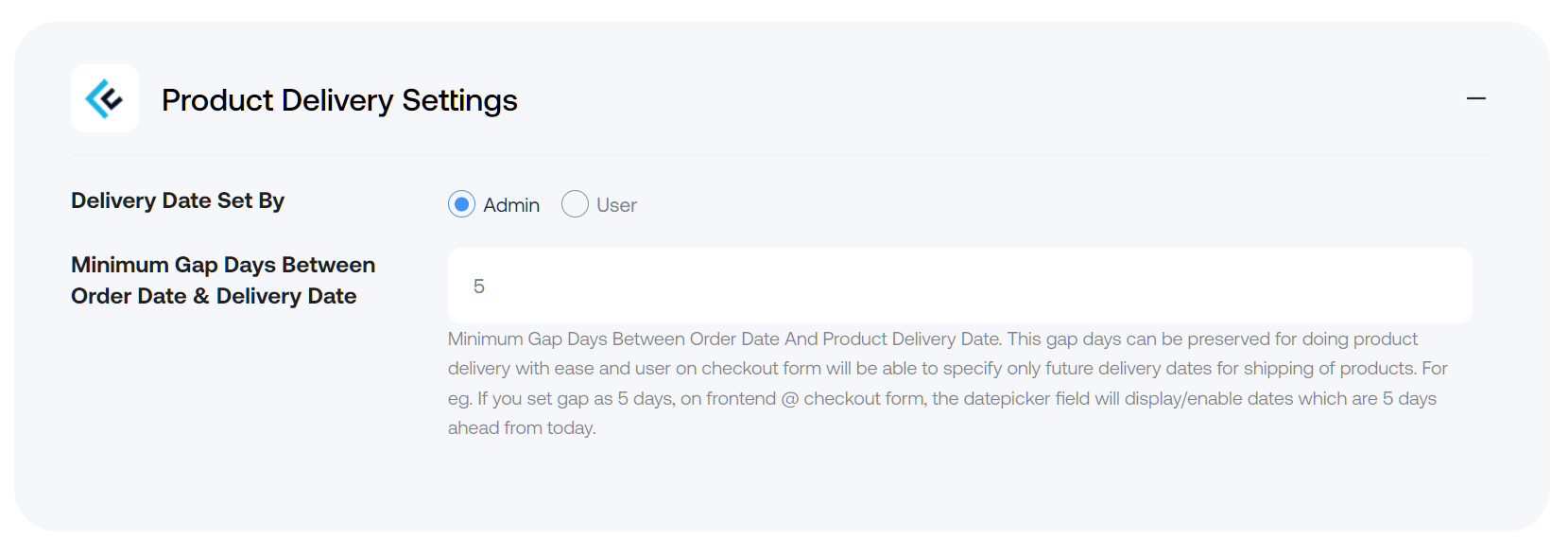The image size is (1568, 556).
Task: Focus the minimum gap days input field
Action: (x=959, y=286)
